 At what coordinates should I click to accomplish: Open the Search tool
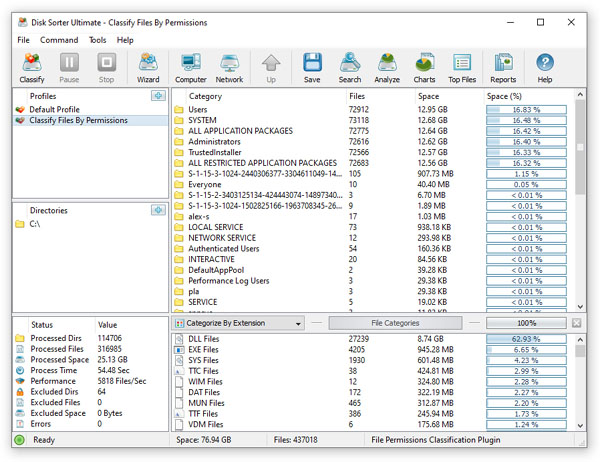350,68
